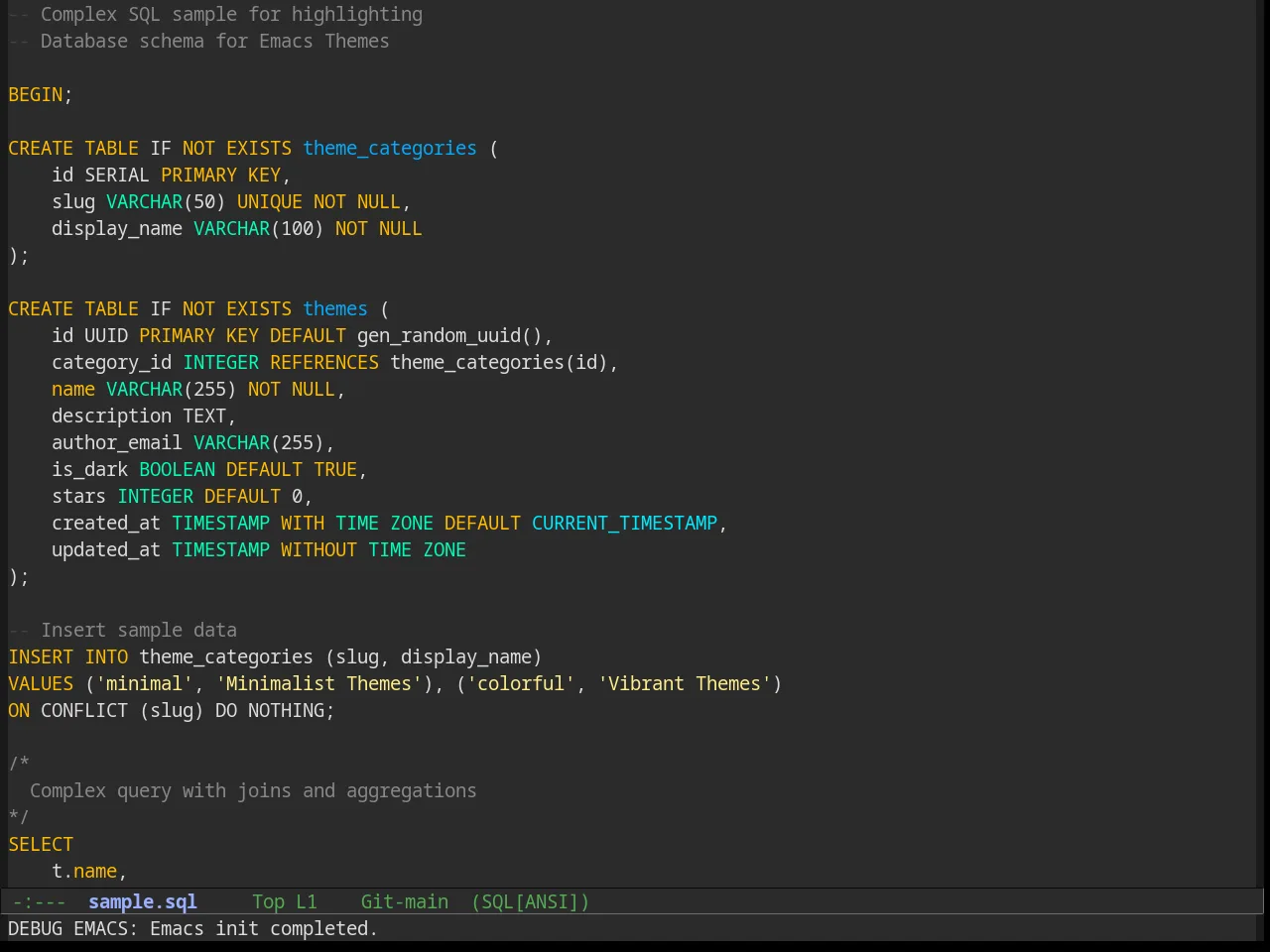Click REFERENCES keyword on category_id line
This screenshot has width=1270, height=952.
tap(324, 362)
